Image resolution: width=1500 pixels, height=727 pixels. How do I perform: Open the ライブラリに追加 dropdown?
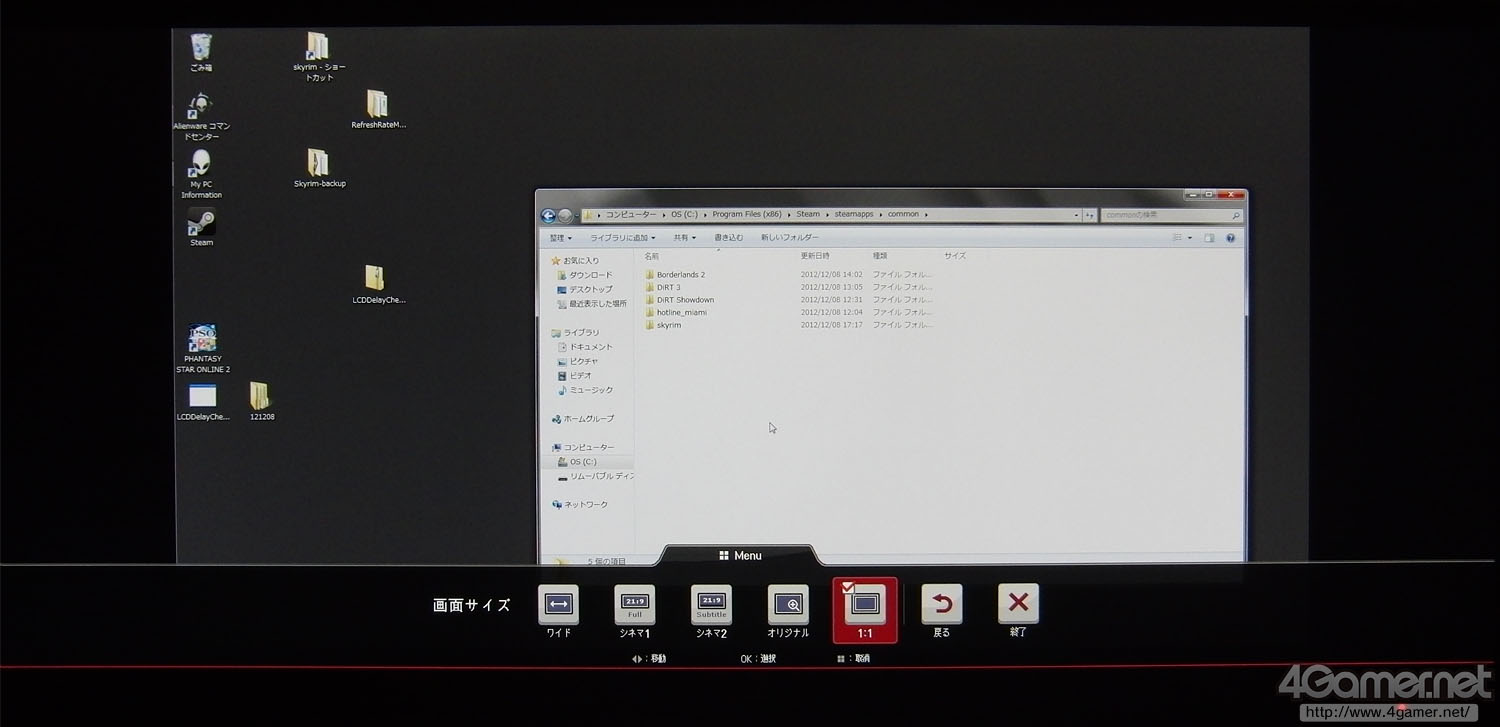[x=622, y=238]
